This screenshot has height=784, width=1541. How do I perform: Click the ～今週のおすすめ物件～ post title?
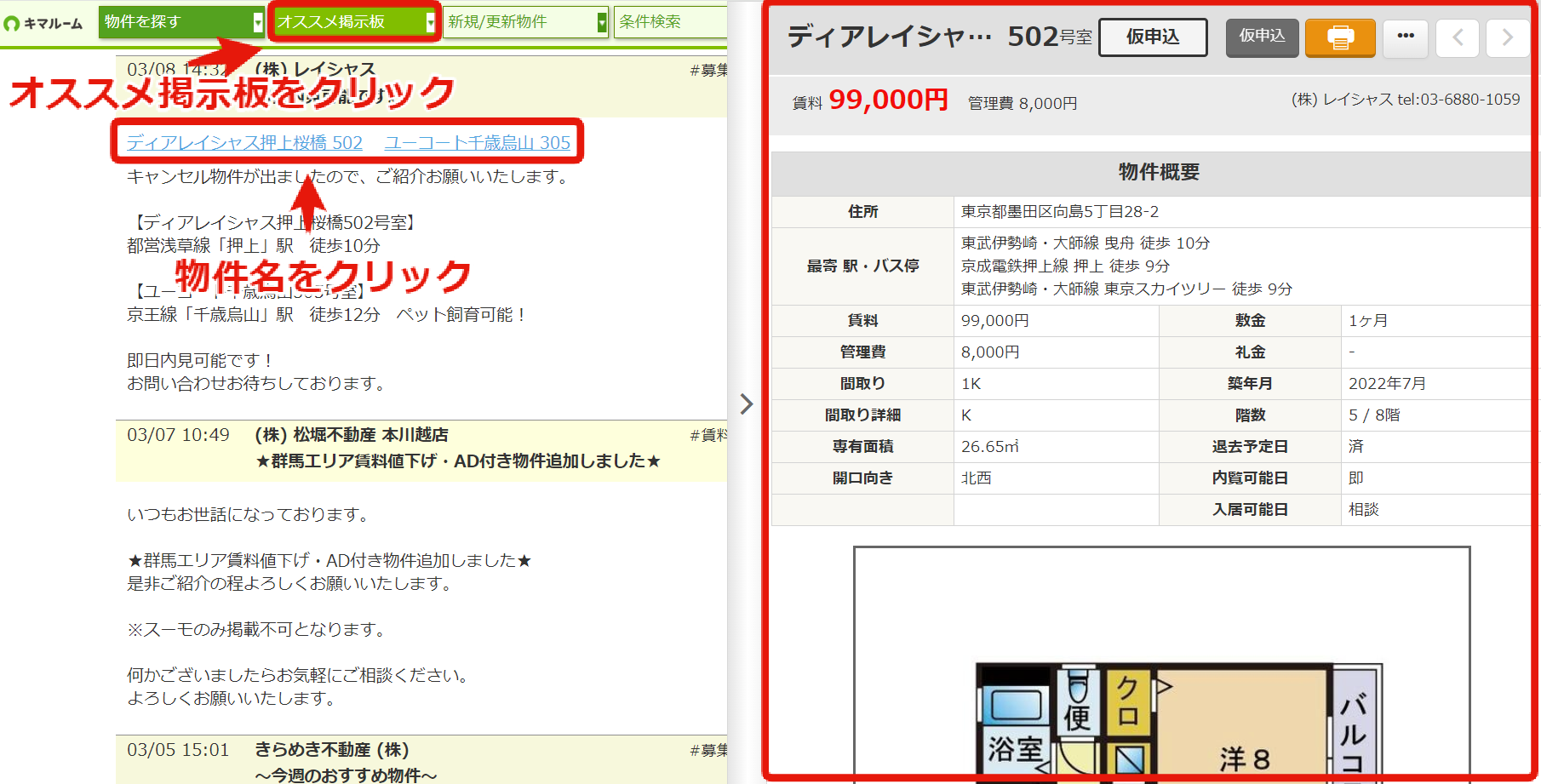point(347,775)
